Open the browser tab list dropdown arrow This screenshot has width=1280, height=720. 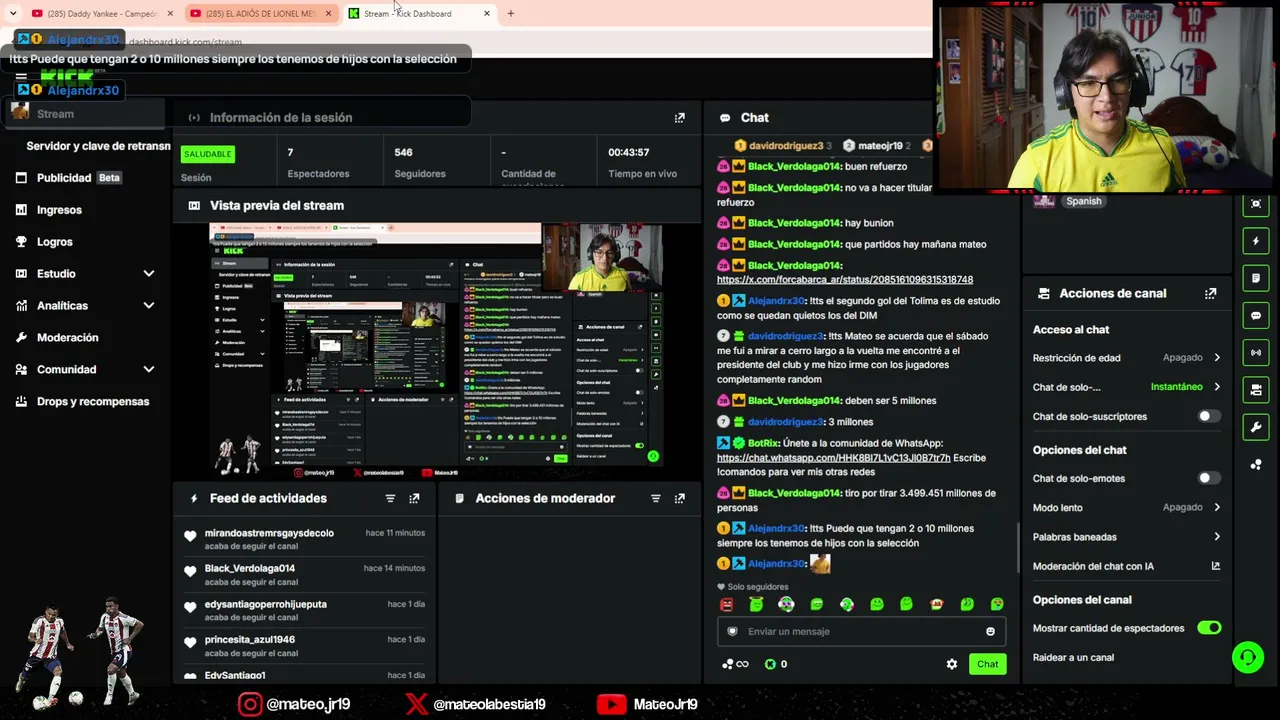(13, 14)
